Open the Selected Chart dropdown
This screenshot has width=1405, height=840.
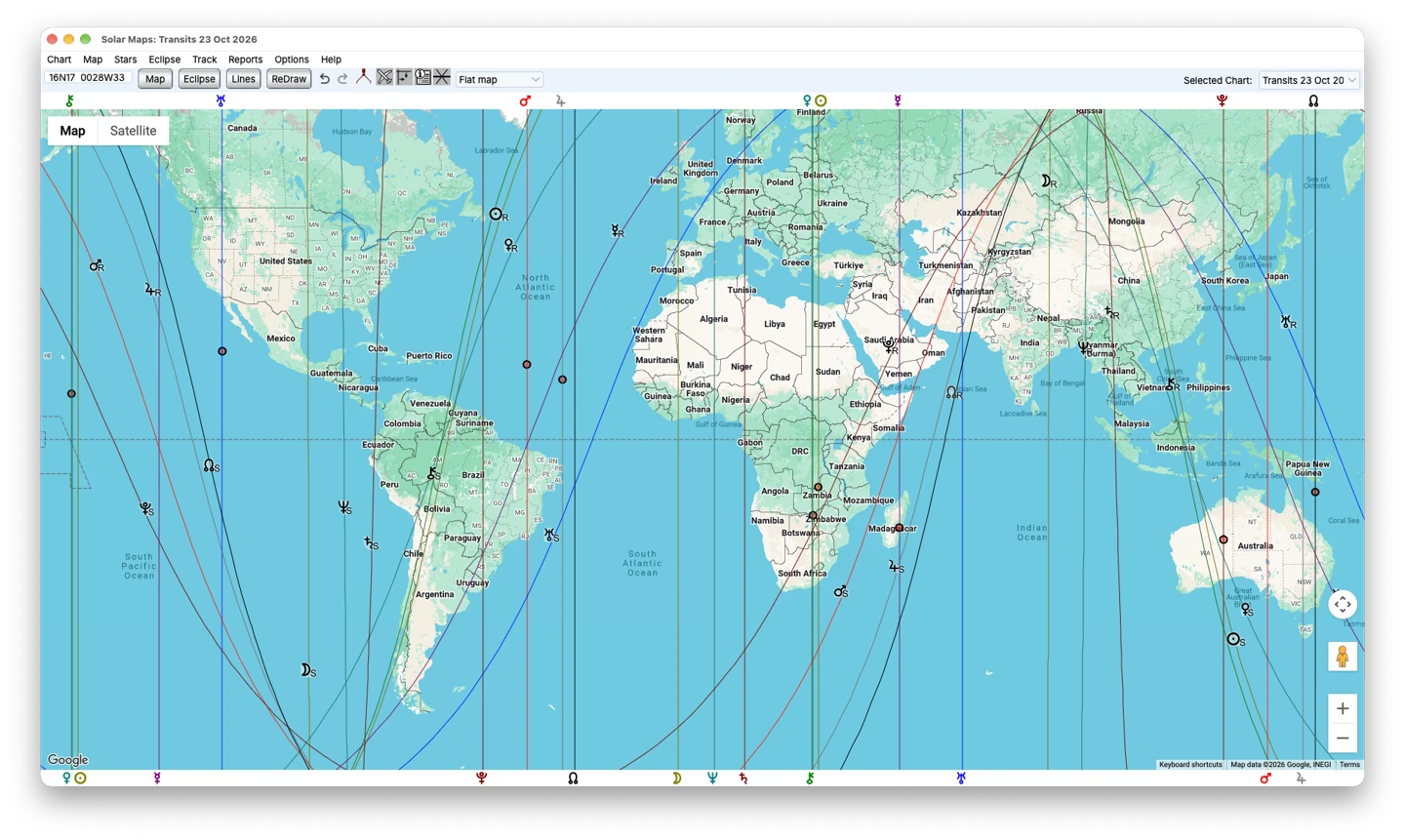(1308, 80)
